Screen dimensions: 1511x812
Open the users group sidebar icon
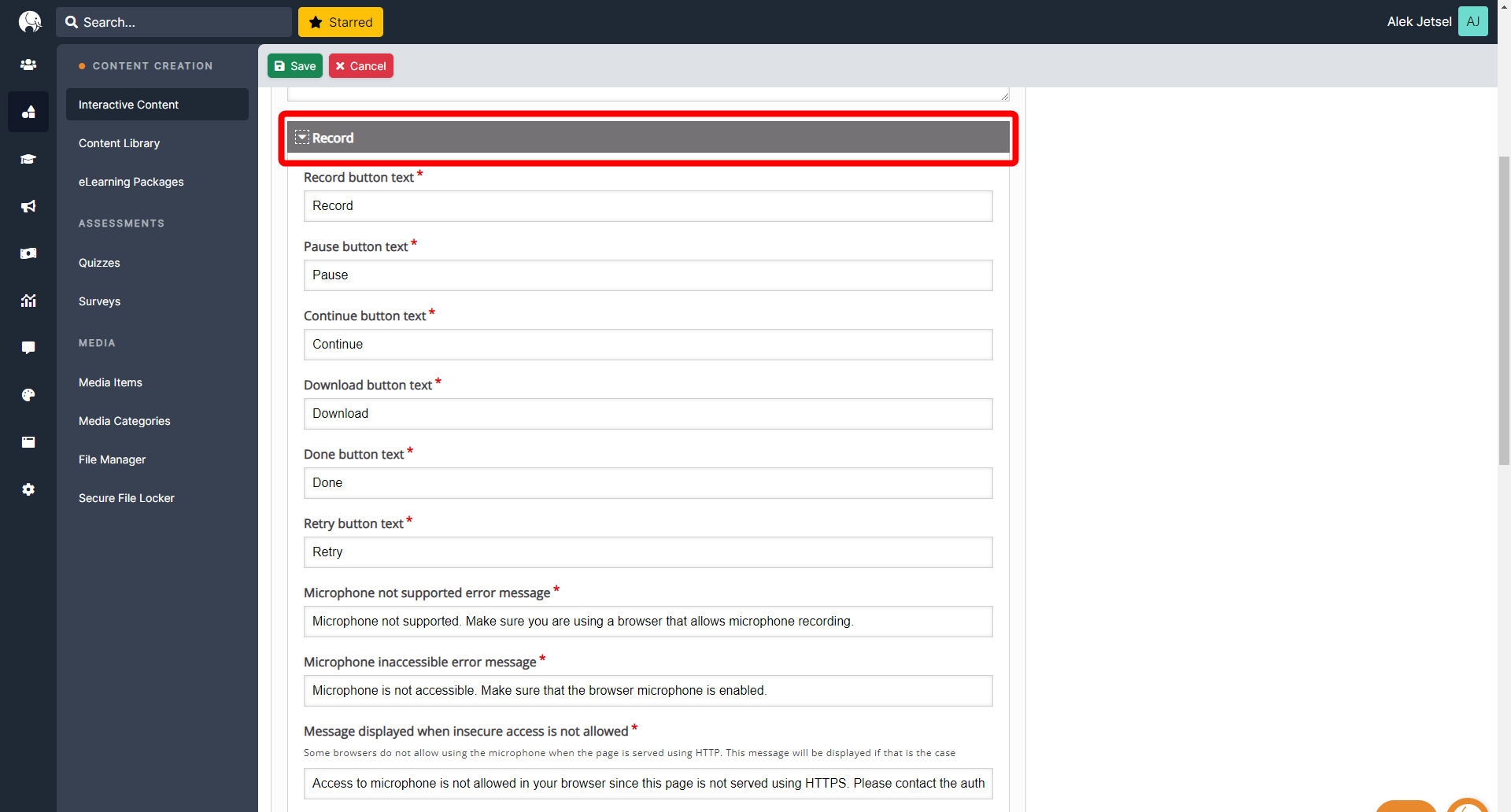pos(28,65)
